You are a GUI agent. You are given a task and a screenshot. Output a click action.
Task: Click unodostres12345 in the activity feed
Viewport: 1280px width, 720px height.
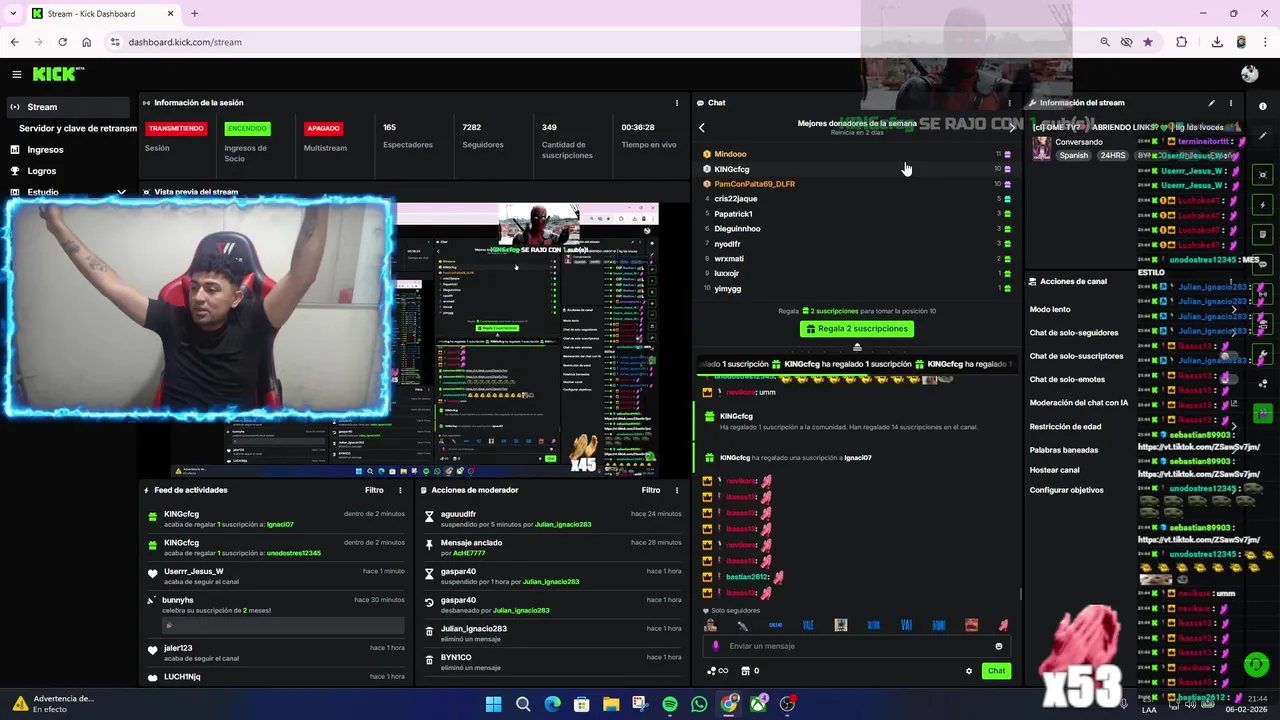coord(294,553)
